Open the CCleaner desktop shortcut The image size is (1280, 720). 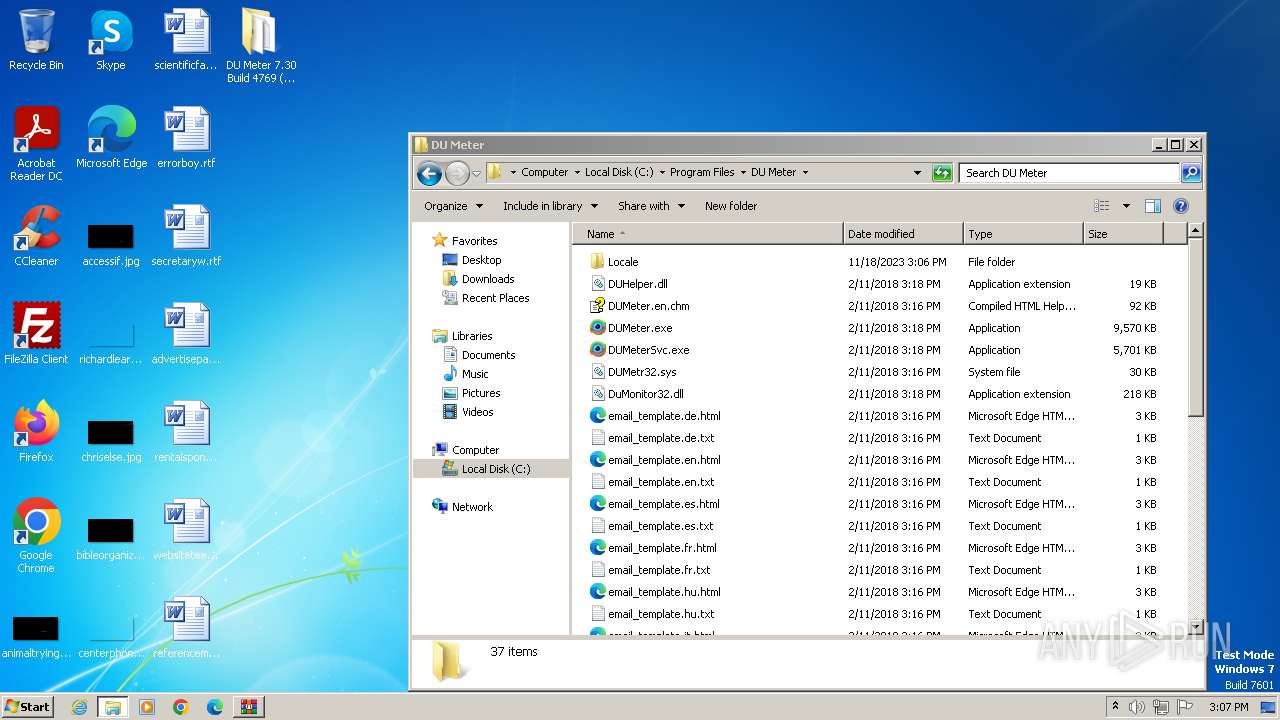click(36, 236)
